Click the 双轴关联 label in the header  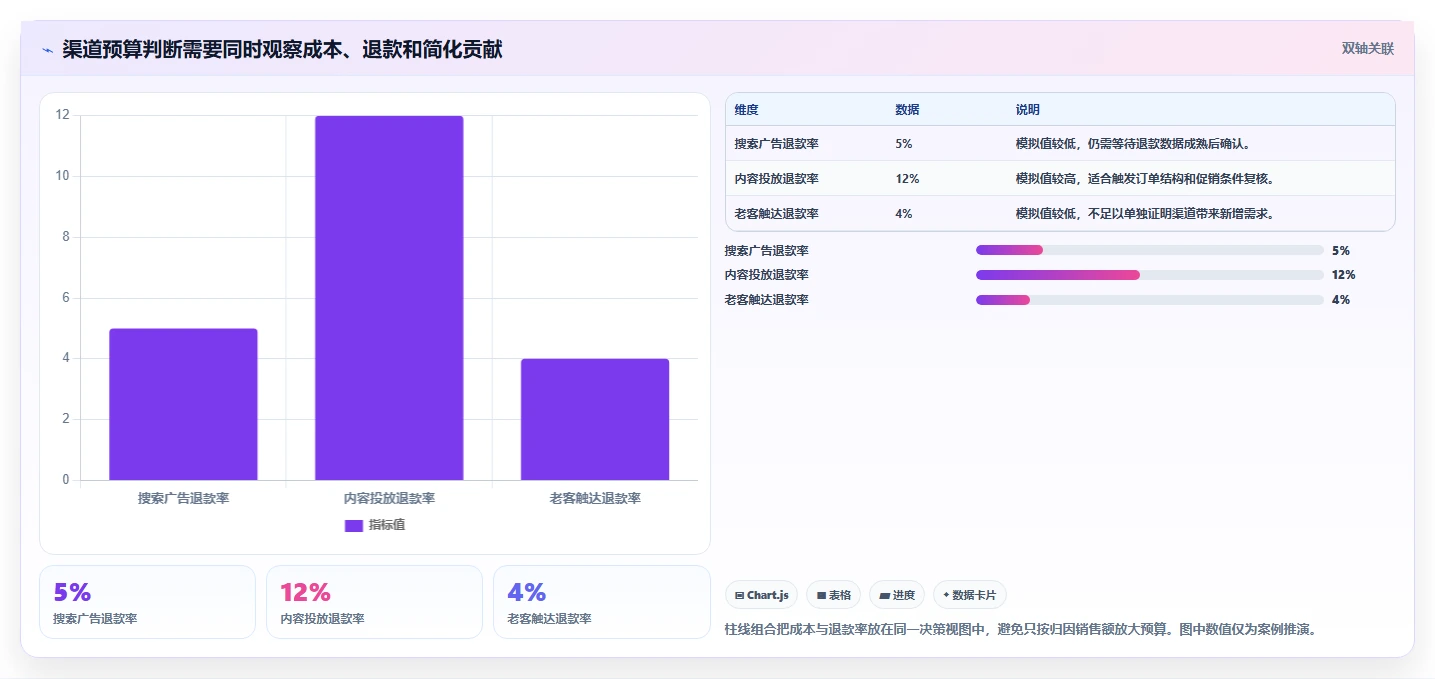pyautogui.click(x=1367, y=49)
